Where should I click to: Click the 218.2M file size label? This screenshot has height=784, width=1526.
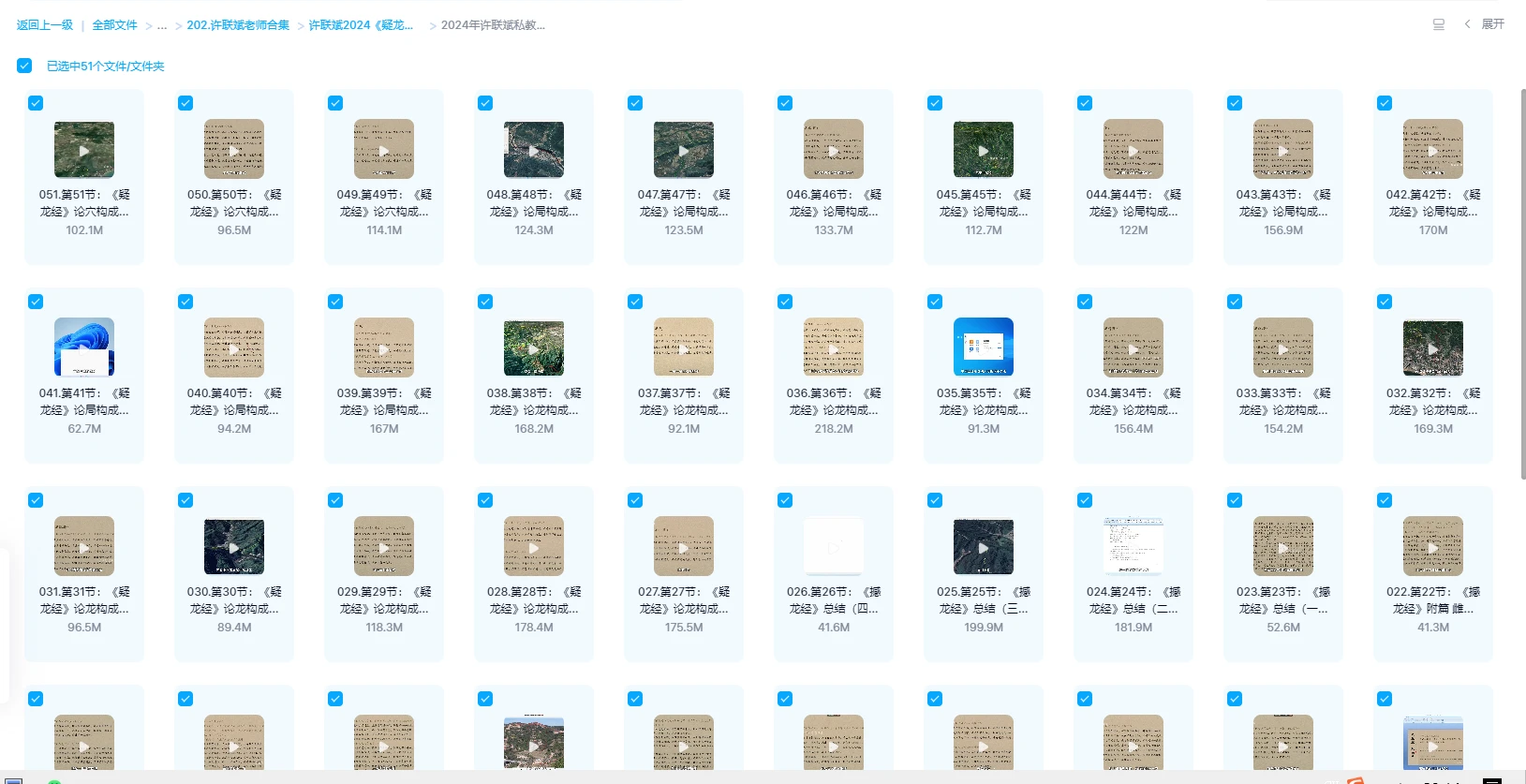click(834, 429)
